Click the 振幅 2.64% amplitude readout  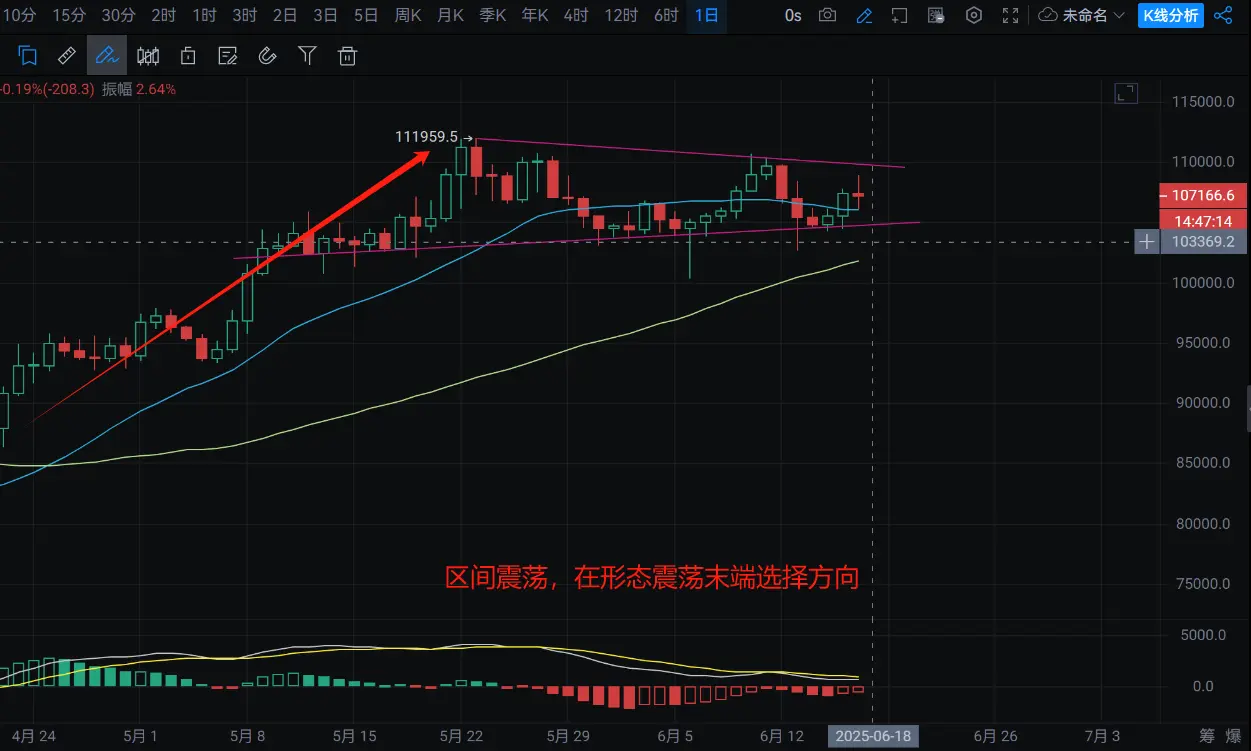tap(138, 89)
